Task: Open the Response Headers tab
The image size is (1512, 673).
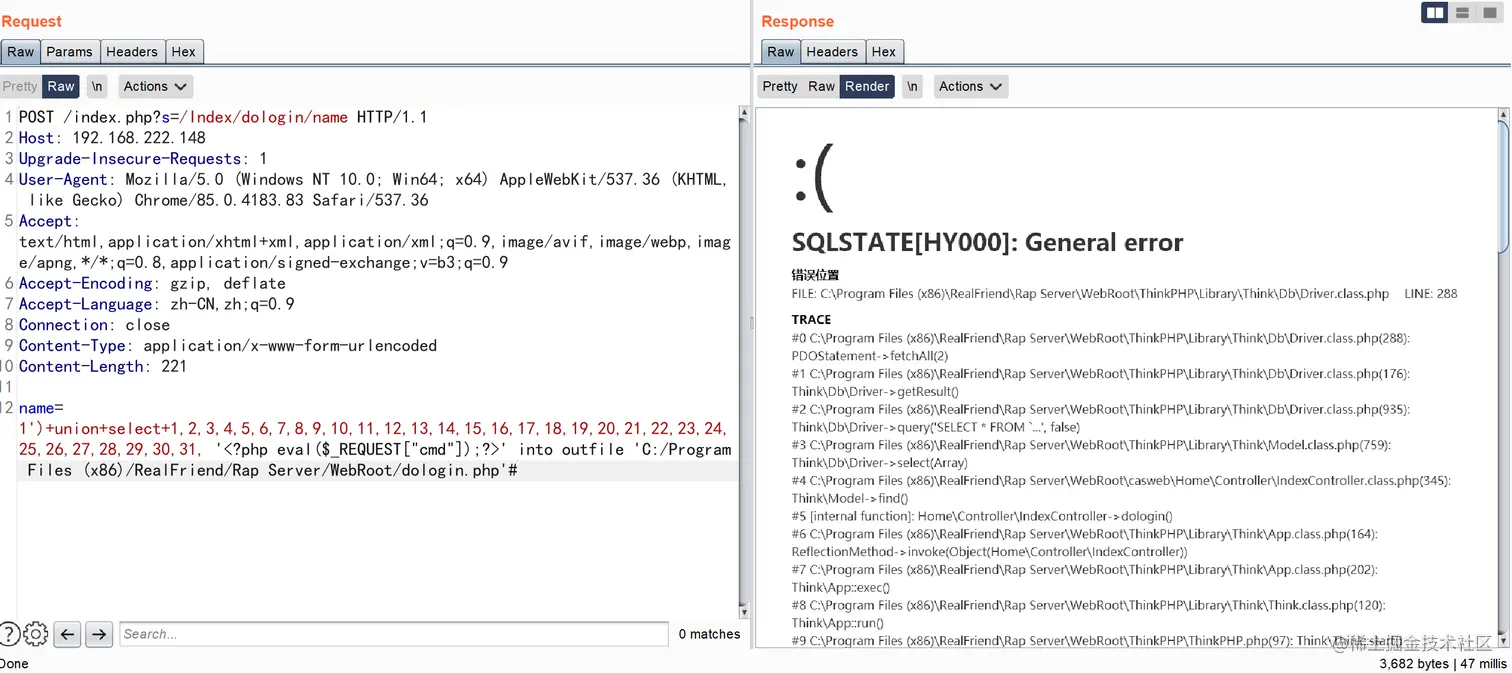Action: click(832, 52)
